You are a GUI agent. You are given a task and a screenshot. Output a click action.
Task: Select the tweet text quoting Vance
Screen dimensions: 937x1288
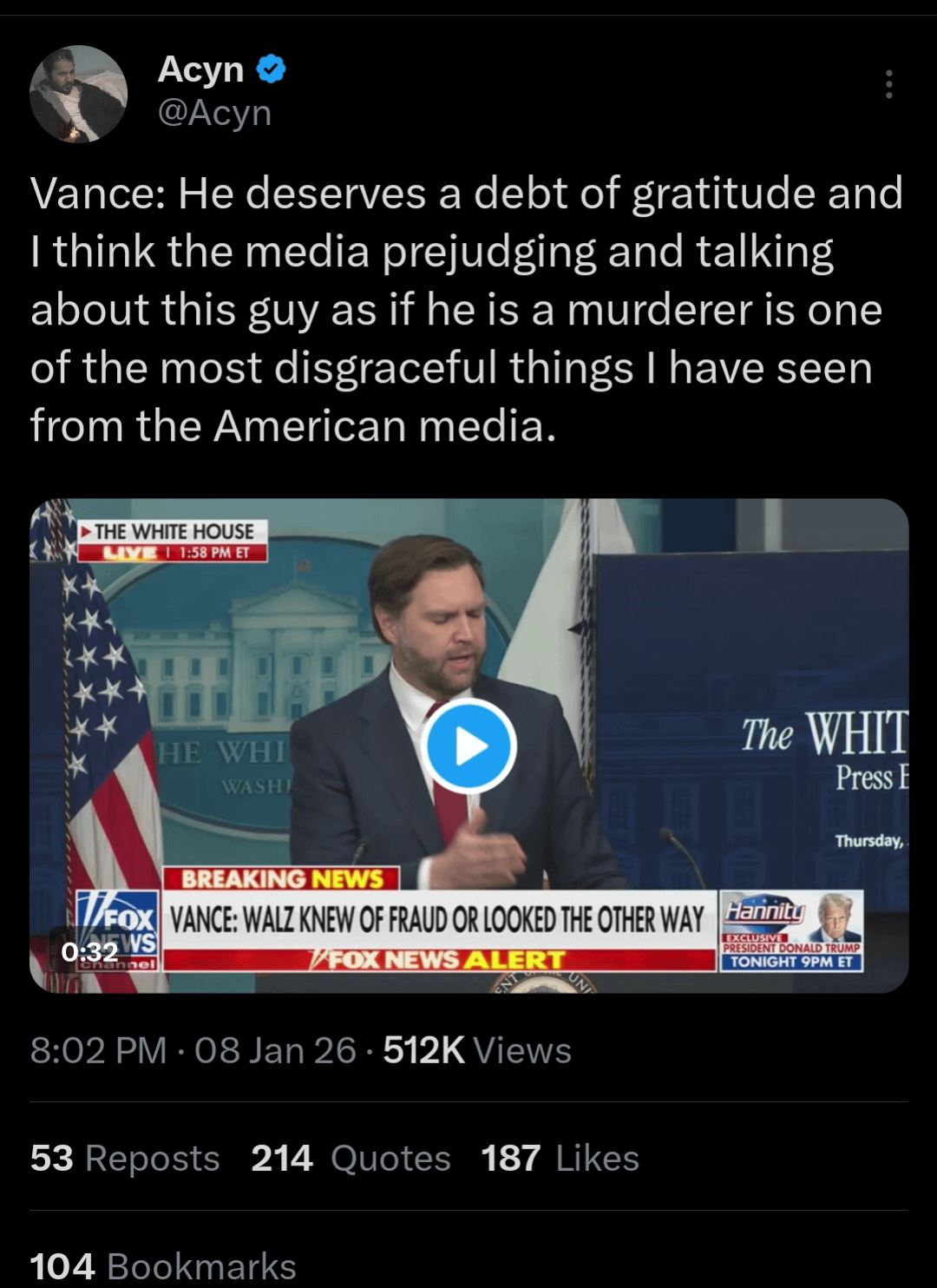[x=467, y=309]
